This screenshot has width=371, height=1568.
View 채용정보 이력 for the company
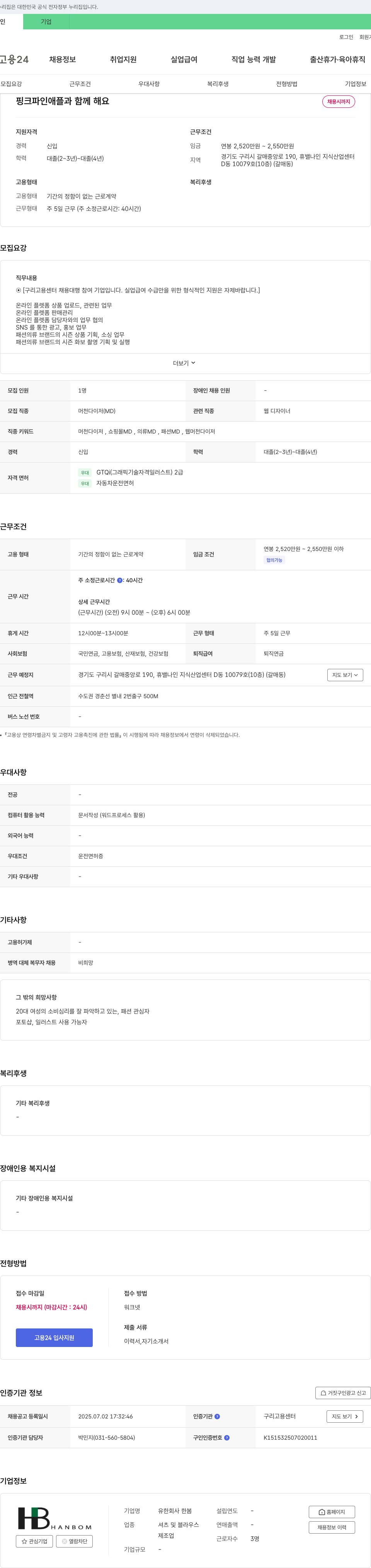(x=332, y=1527)
